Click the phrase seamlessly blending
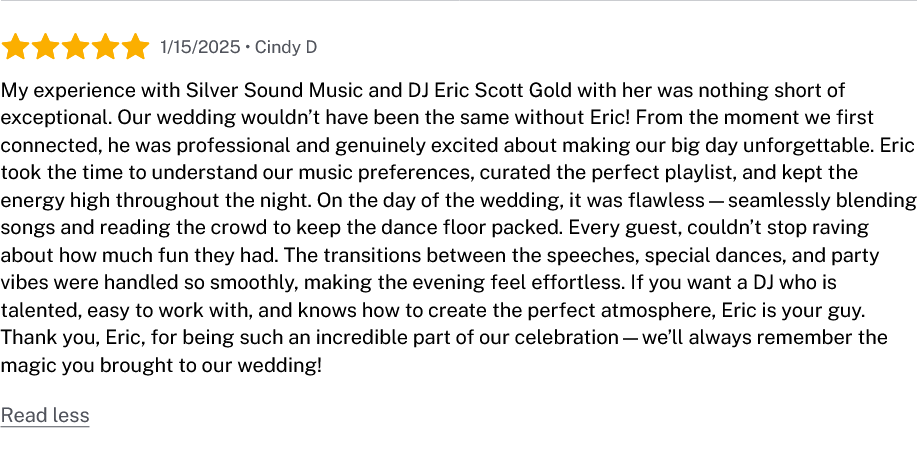This screenshot has height=471, width=917. (822, 201)
